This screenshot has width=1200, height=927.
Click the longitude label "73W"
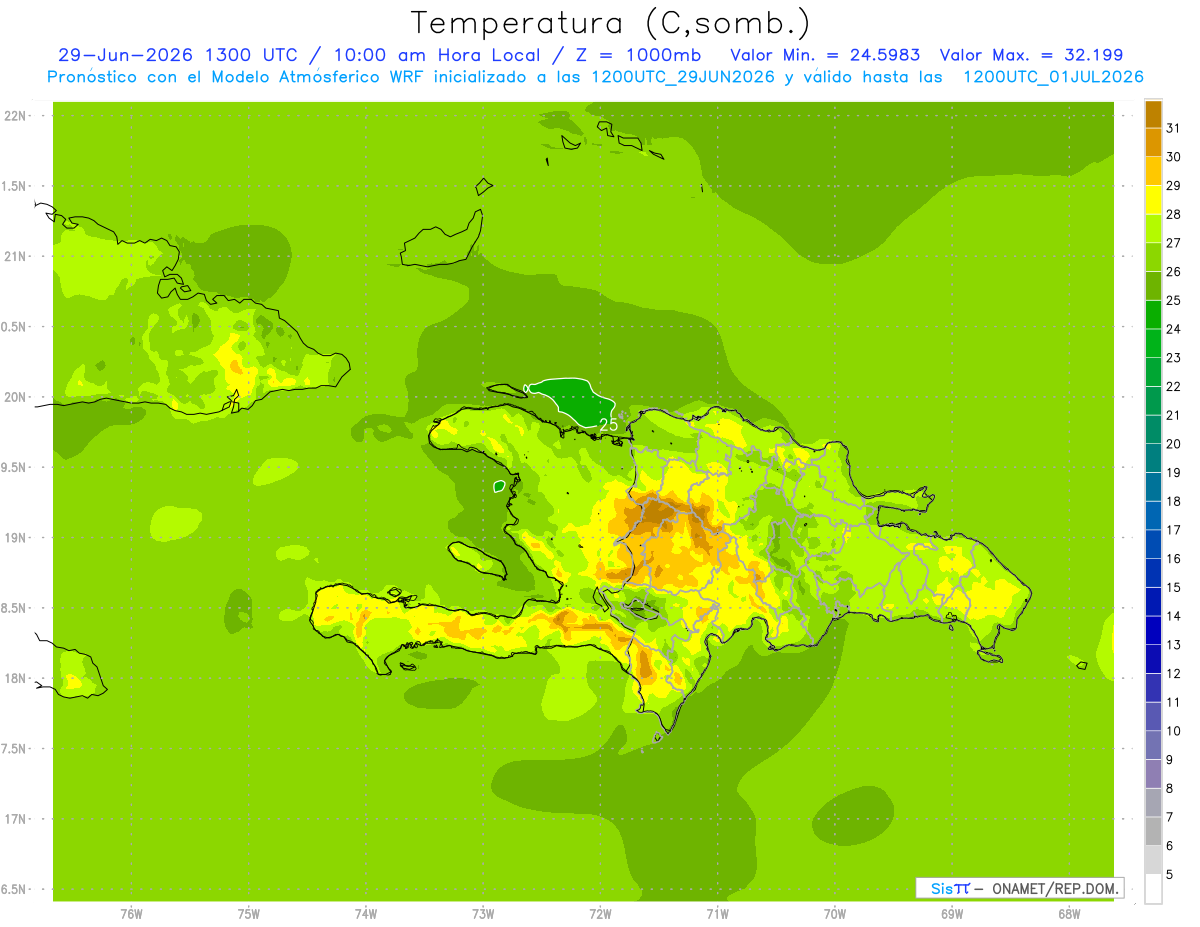(483, 914)
